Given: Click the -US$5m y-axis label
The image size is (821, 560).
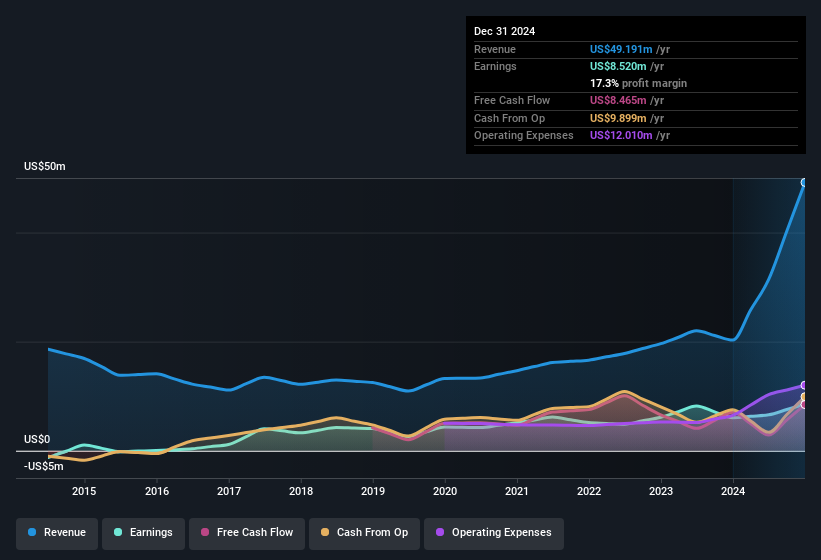Looking at the screenshot, I should coord(43,466).
